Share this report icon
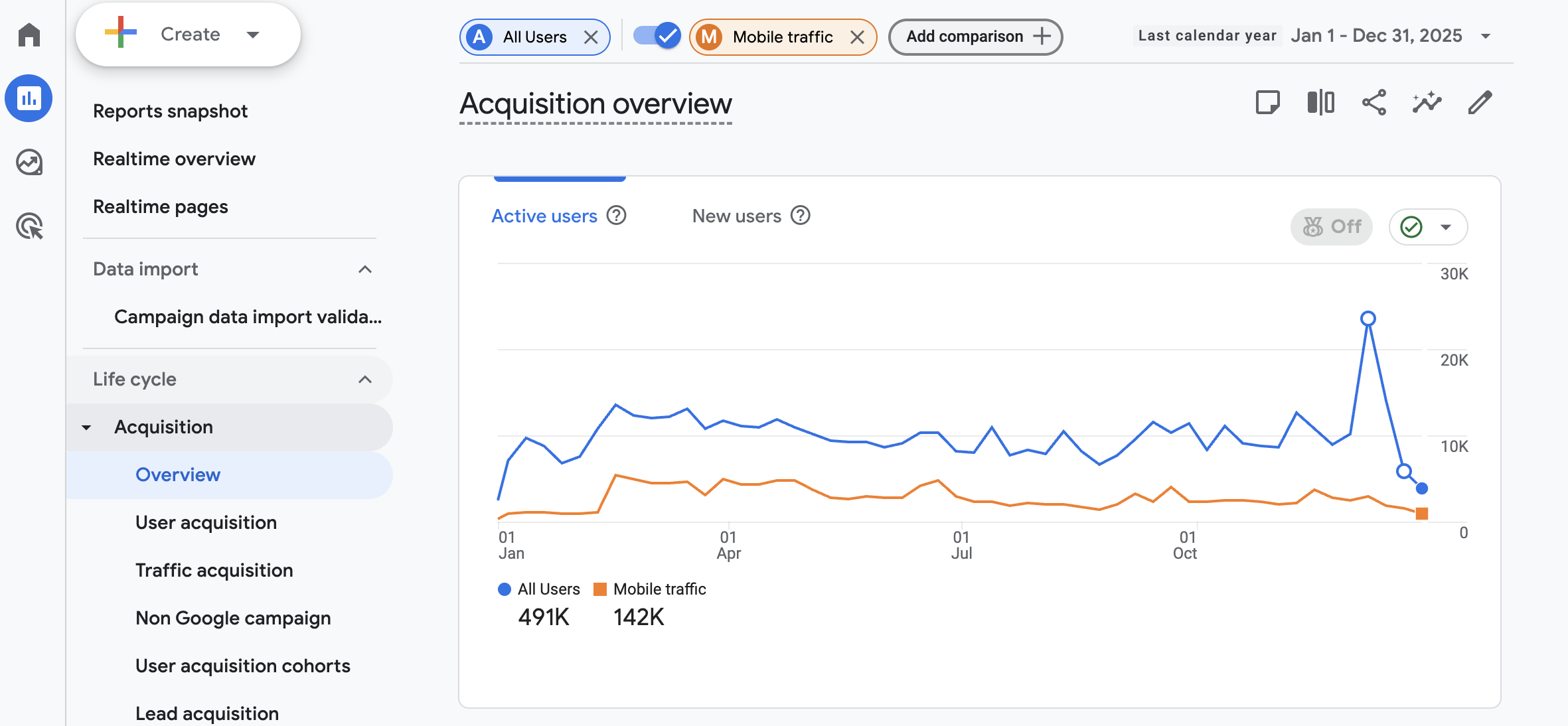The image size is (1568, 726). pos(1373,103)
